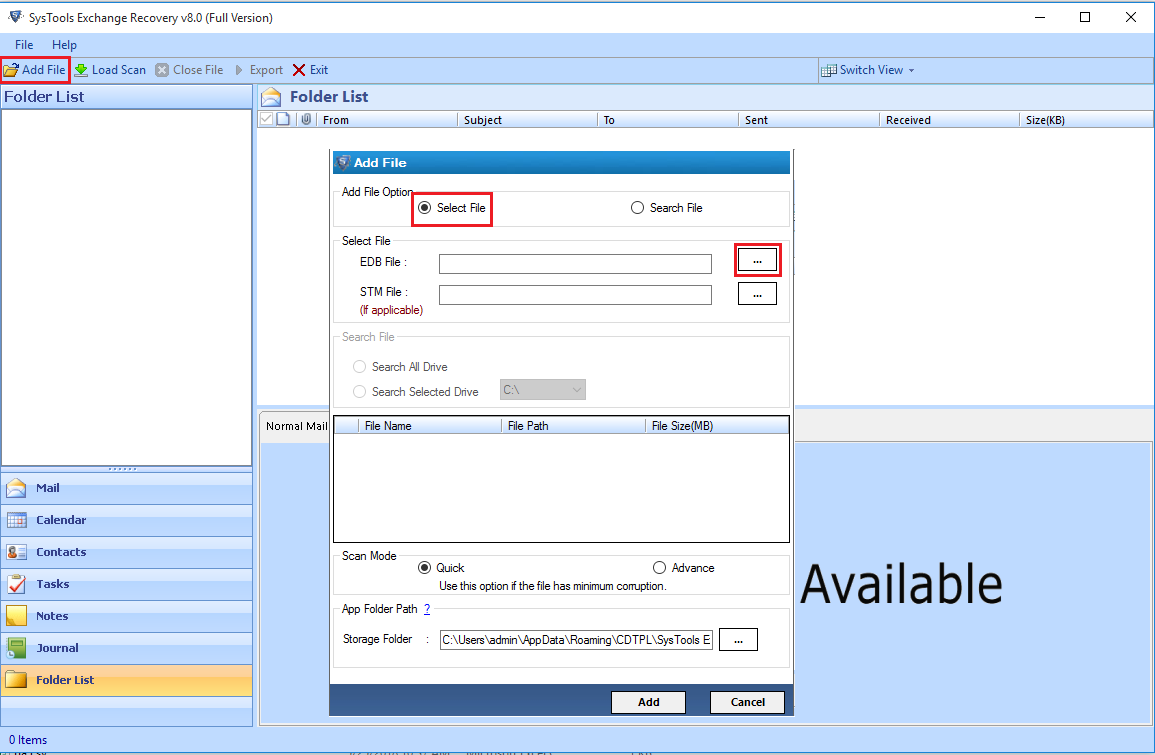Click the File Path column header
The width and height of the screenshot is (1155, 755).
[574, 426]
